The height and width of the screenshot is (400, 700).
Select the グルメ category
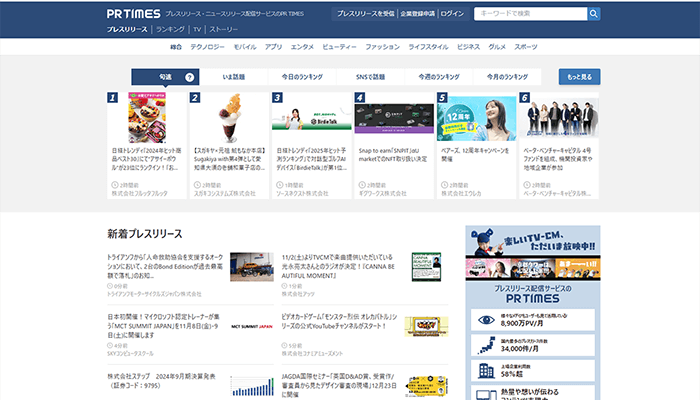coord(497,47)
